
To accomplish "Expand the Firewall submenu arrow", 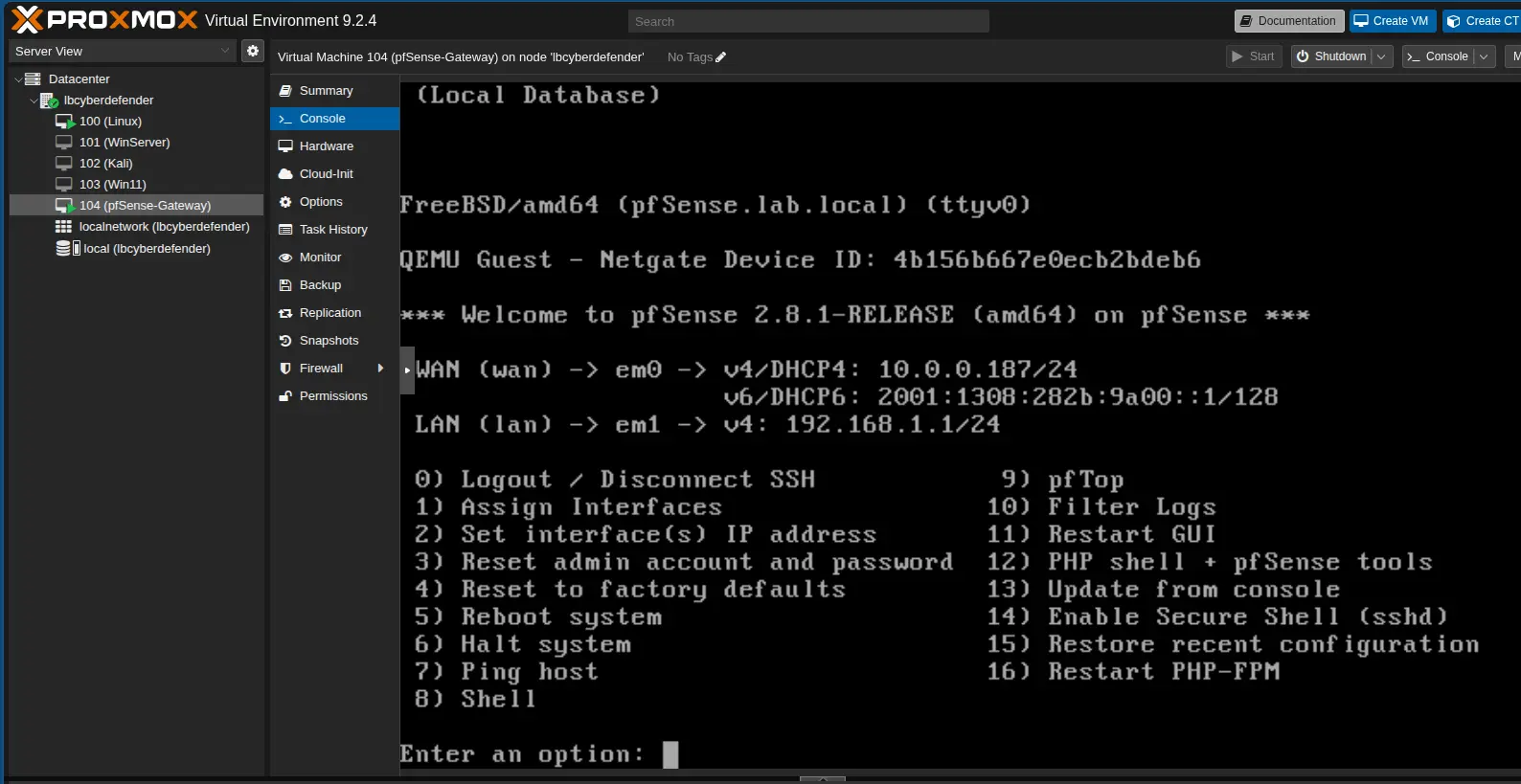I will (380, 369).
